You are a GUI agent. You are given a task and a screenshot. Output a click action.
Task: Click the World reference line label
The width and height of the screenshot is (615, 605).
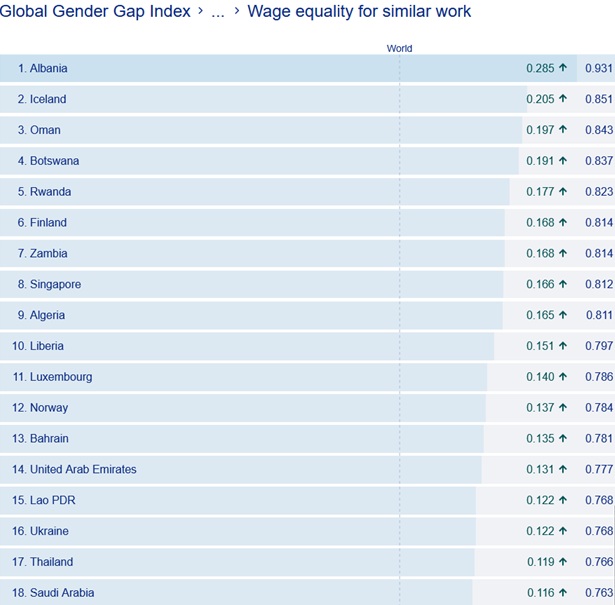coord(399,48)
